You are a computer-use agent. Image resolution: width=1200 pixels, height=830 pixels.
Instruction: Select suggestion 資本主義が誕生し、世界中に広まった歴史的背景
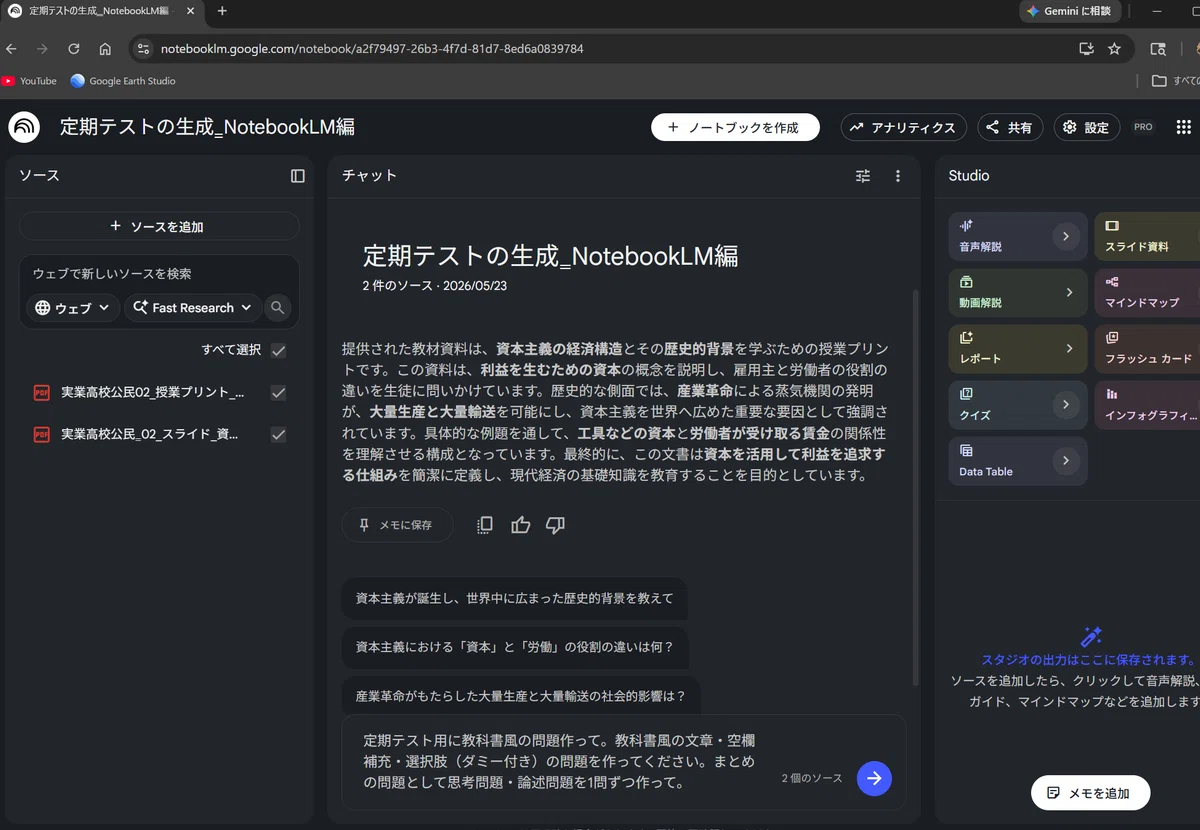(514, 598)
